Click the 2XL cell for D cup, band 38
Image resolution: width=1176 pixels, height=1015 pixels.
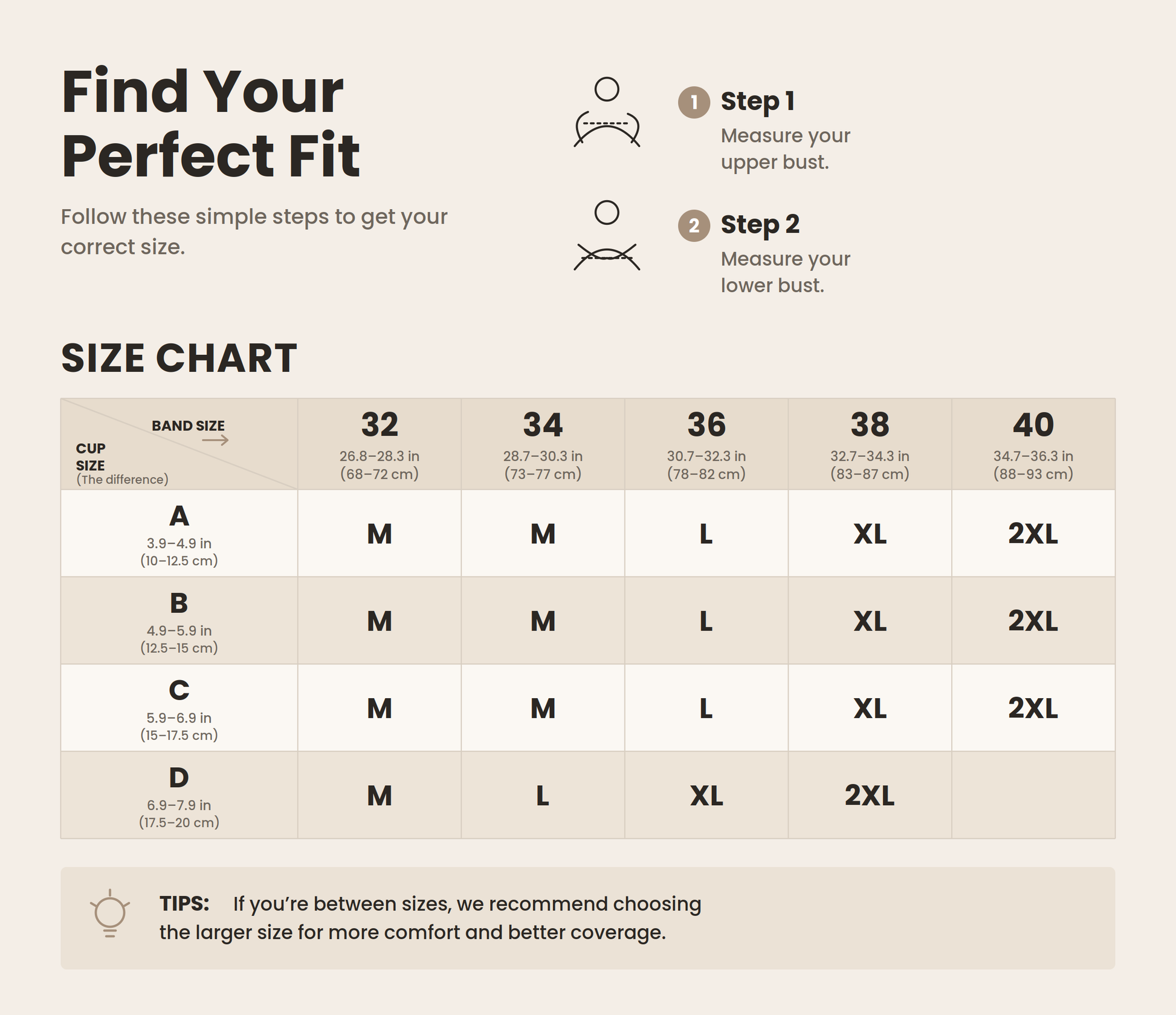(870, 795)
